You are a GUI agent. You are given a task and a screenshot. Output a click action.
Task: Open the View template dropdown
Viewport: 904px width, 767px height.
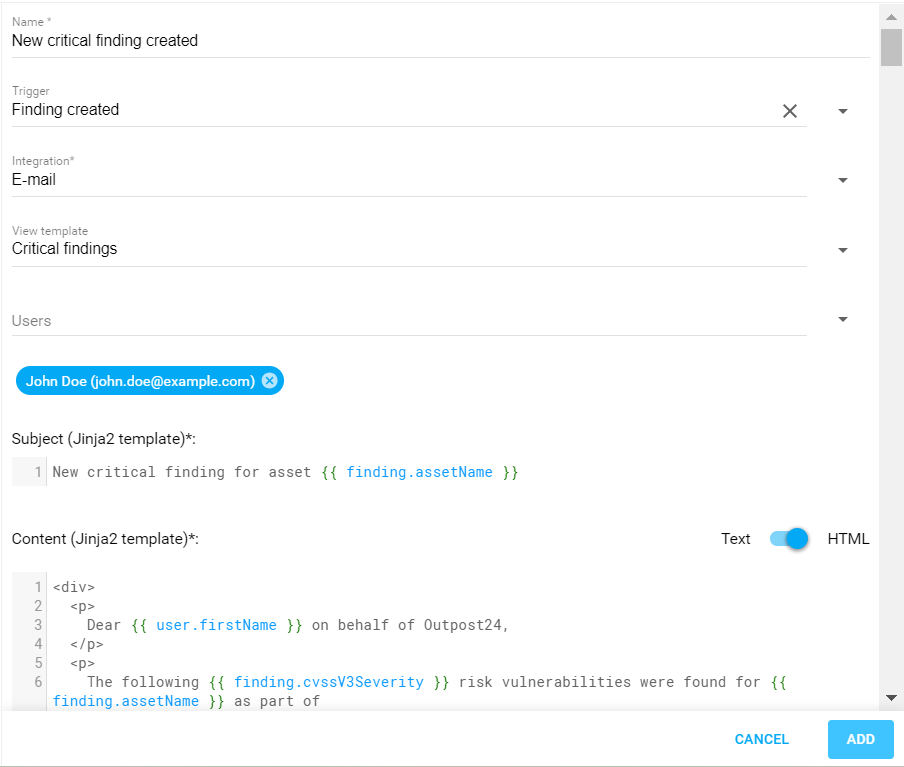(x=842, y=250)
